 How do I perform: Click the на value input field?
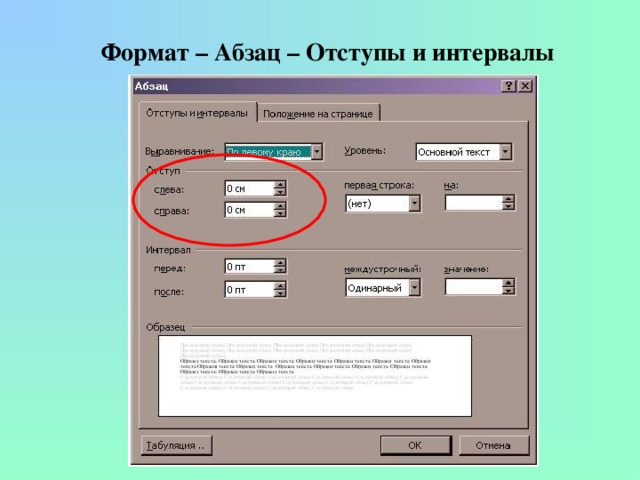click(x=474, y=203)
